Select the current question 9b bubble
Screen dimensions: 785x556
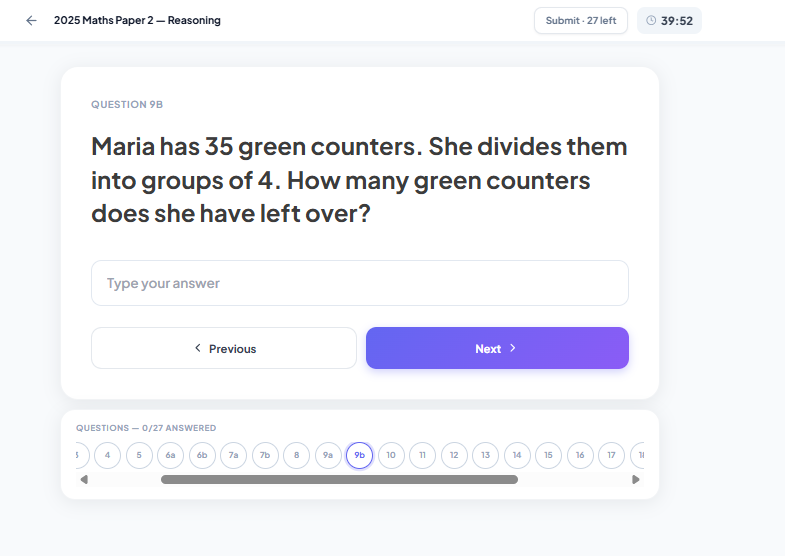[359, 455]
